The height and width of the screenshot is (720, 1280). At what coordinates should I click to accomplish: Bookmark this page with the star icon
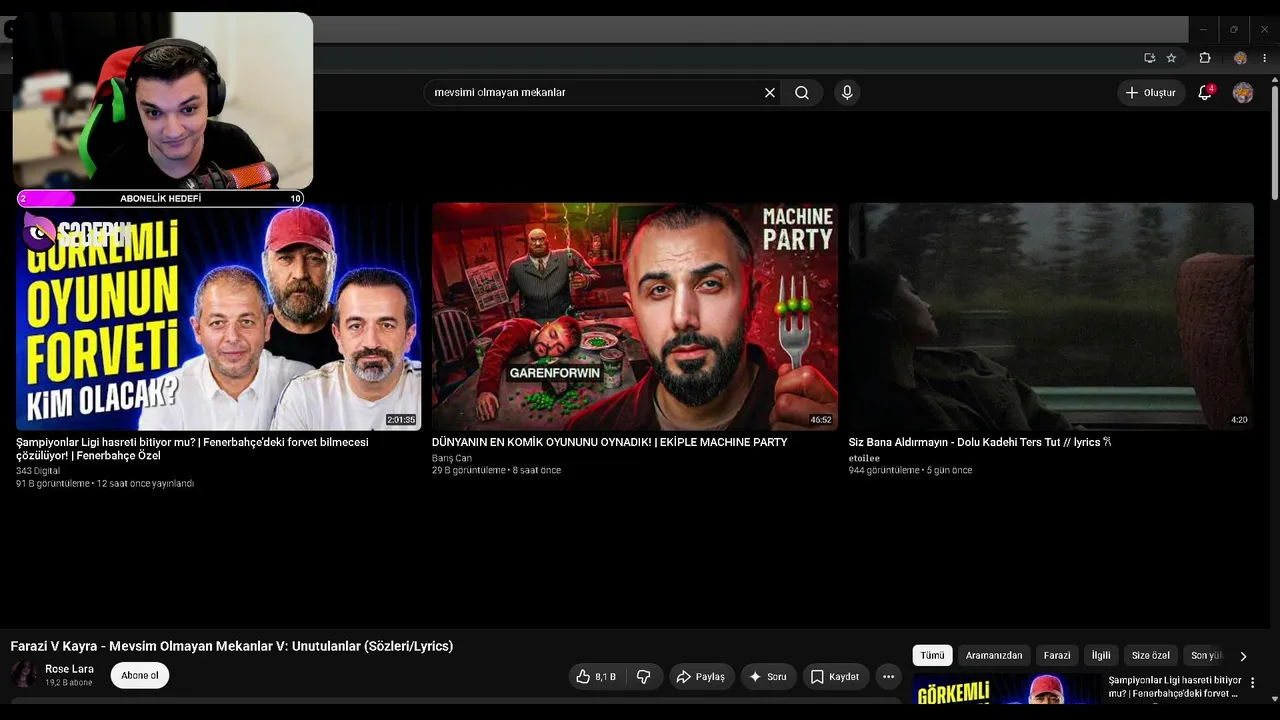[1171, 58]
